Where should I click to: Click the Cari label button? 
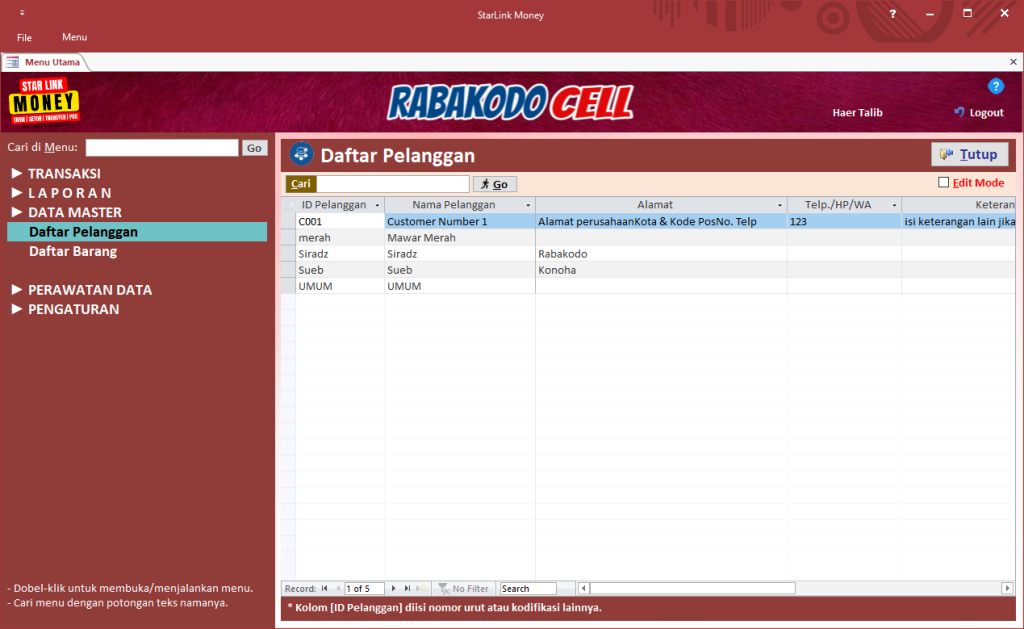coord(301,184)
